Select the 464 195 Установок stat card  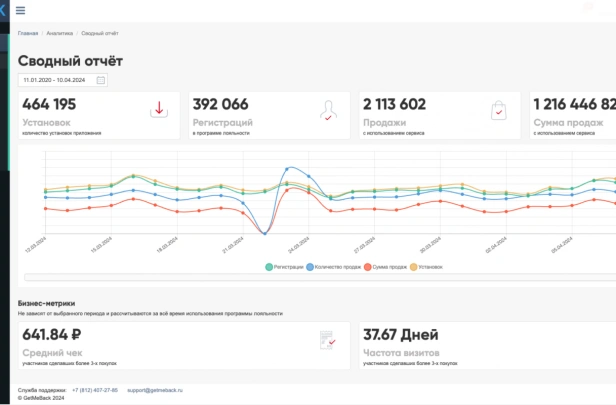(x=99, y=115)
